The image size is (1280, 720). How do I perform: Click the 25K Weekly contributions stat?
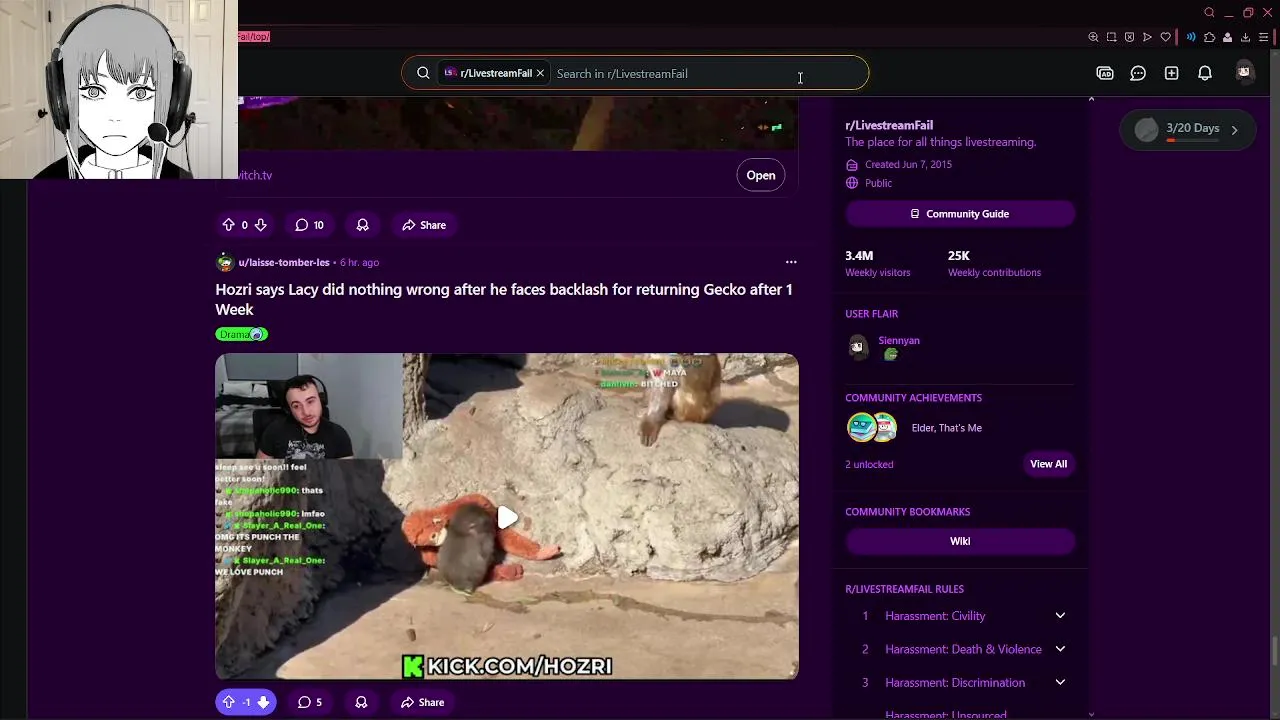pos(994,263)
